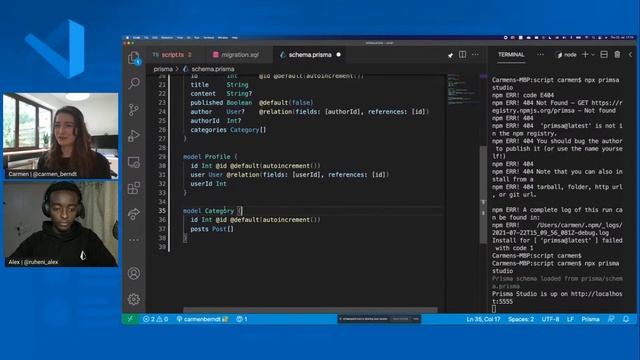
Task: Open the Search view in activity bar
Action: [x=134, y=83]
